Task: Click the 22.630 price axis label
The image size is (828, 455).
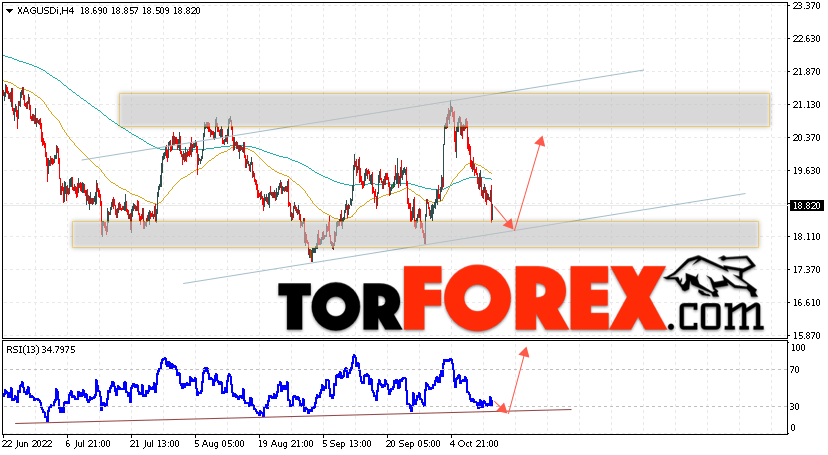Action: (x=806, y=39)
